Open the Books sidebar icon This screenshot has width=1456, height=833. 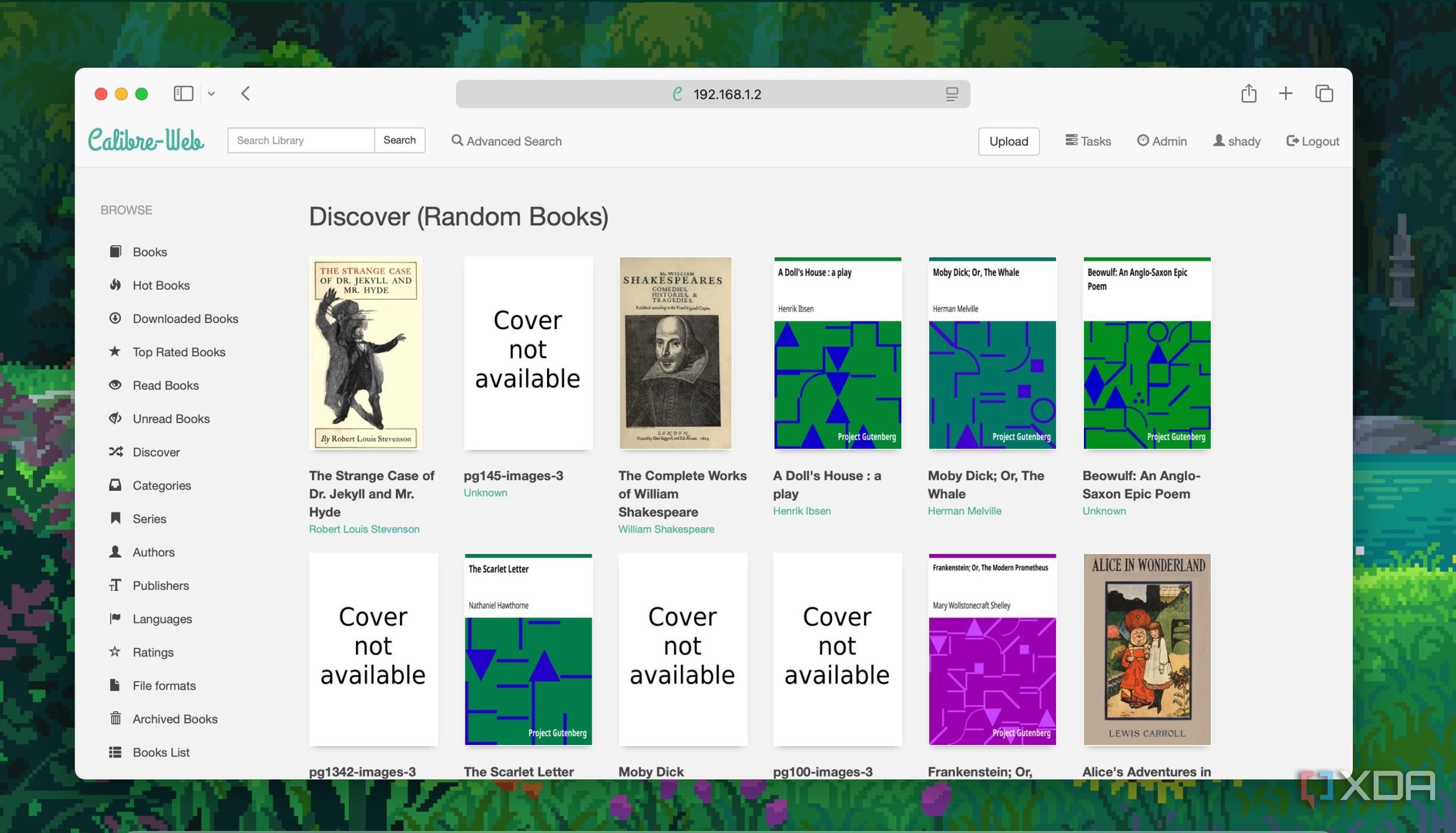click(115, 252)
